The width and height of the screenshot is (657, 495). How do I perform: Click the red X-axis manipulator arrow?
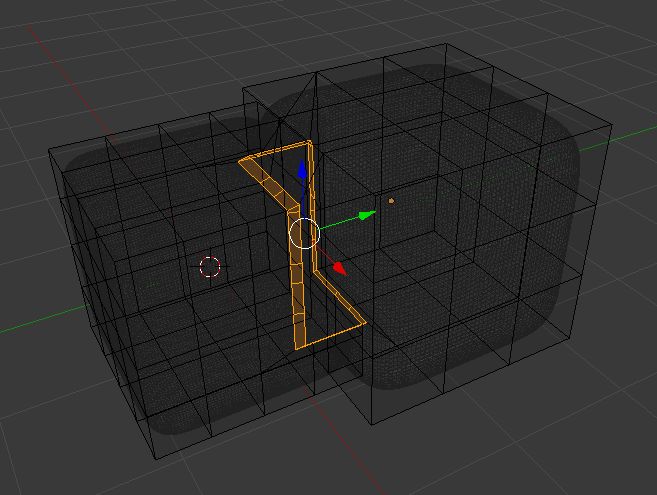340,269
